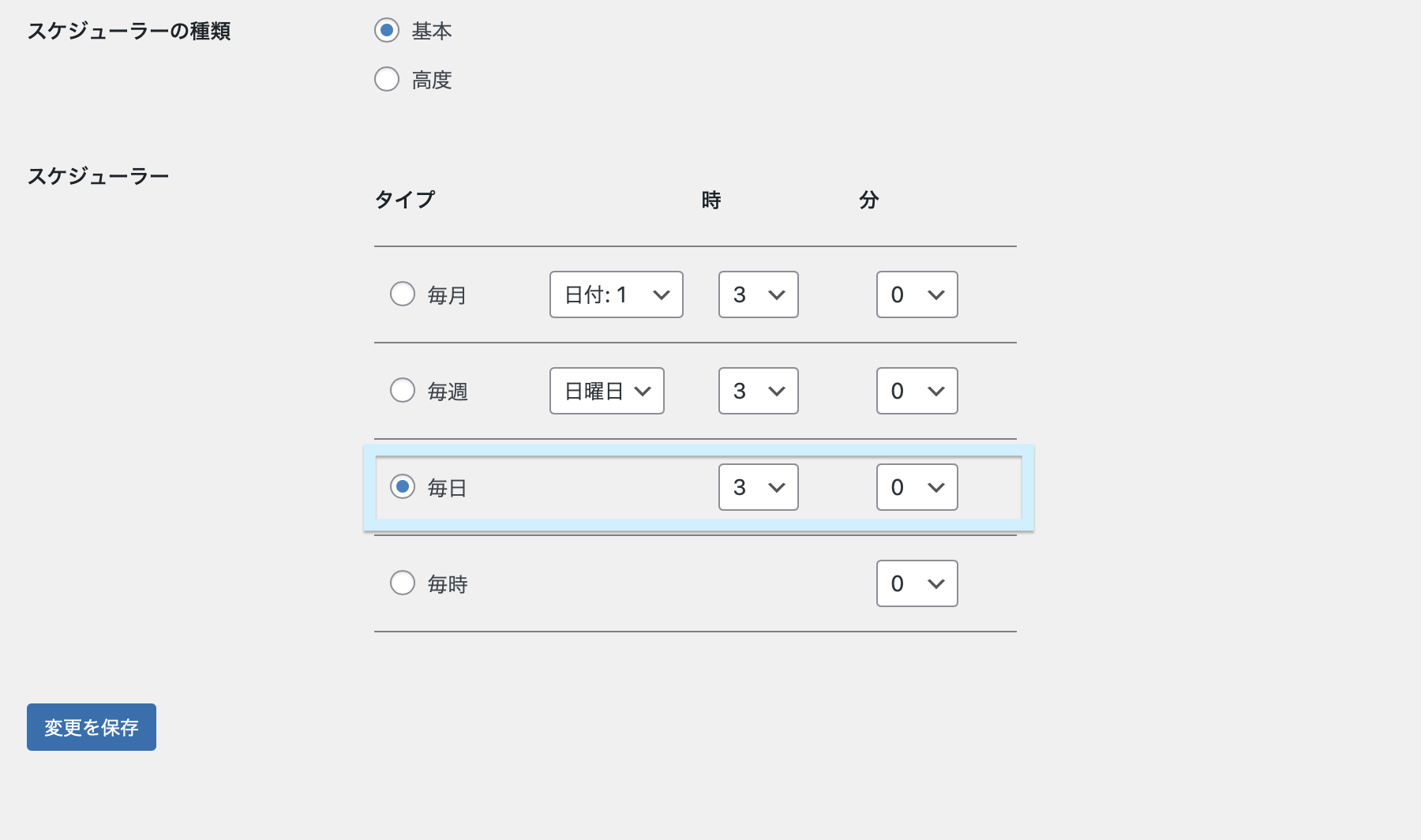Open the hour dropdown in 毎月 row

click(x=759, y=294)
